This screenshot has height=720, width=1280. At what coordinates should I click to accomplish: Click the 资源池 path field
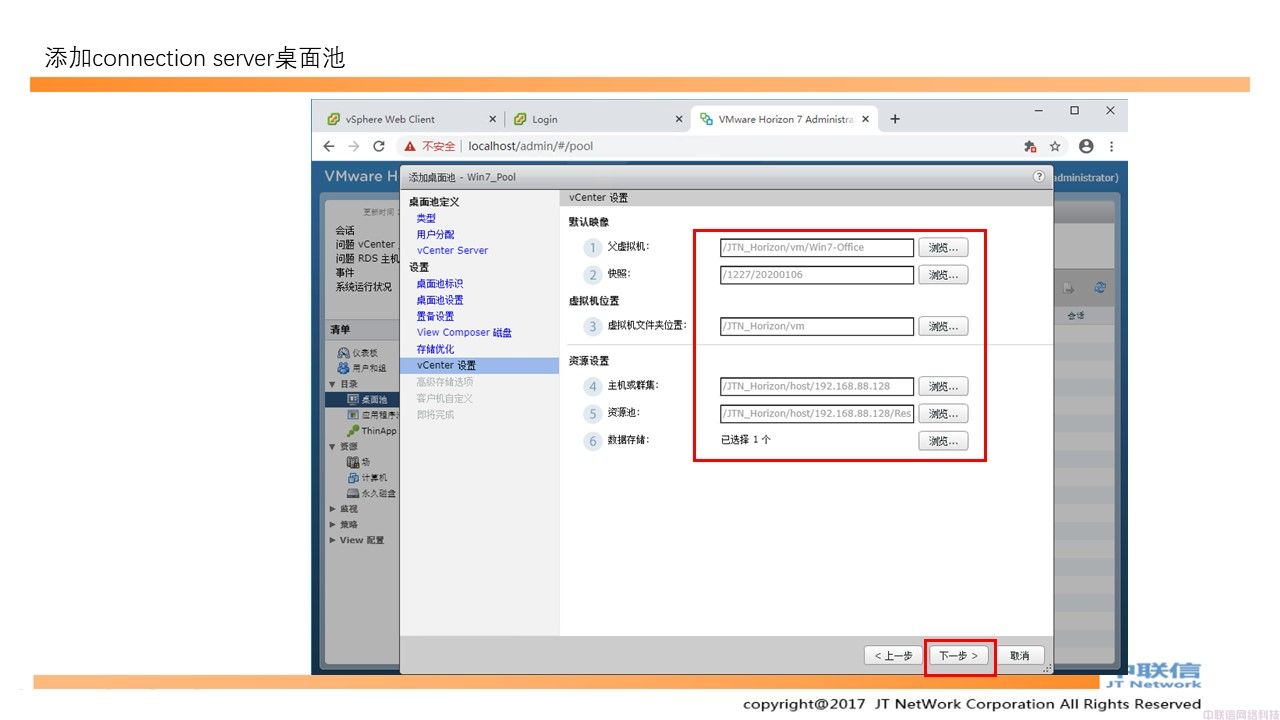pyautogui.click(x=816, y=413)
